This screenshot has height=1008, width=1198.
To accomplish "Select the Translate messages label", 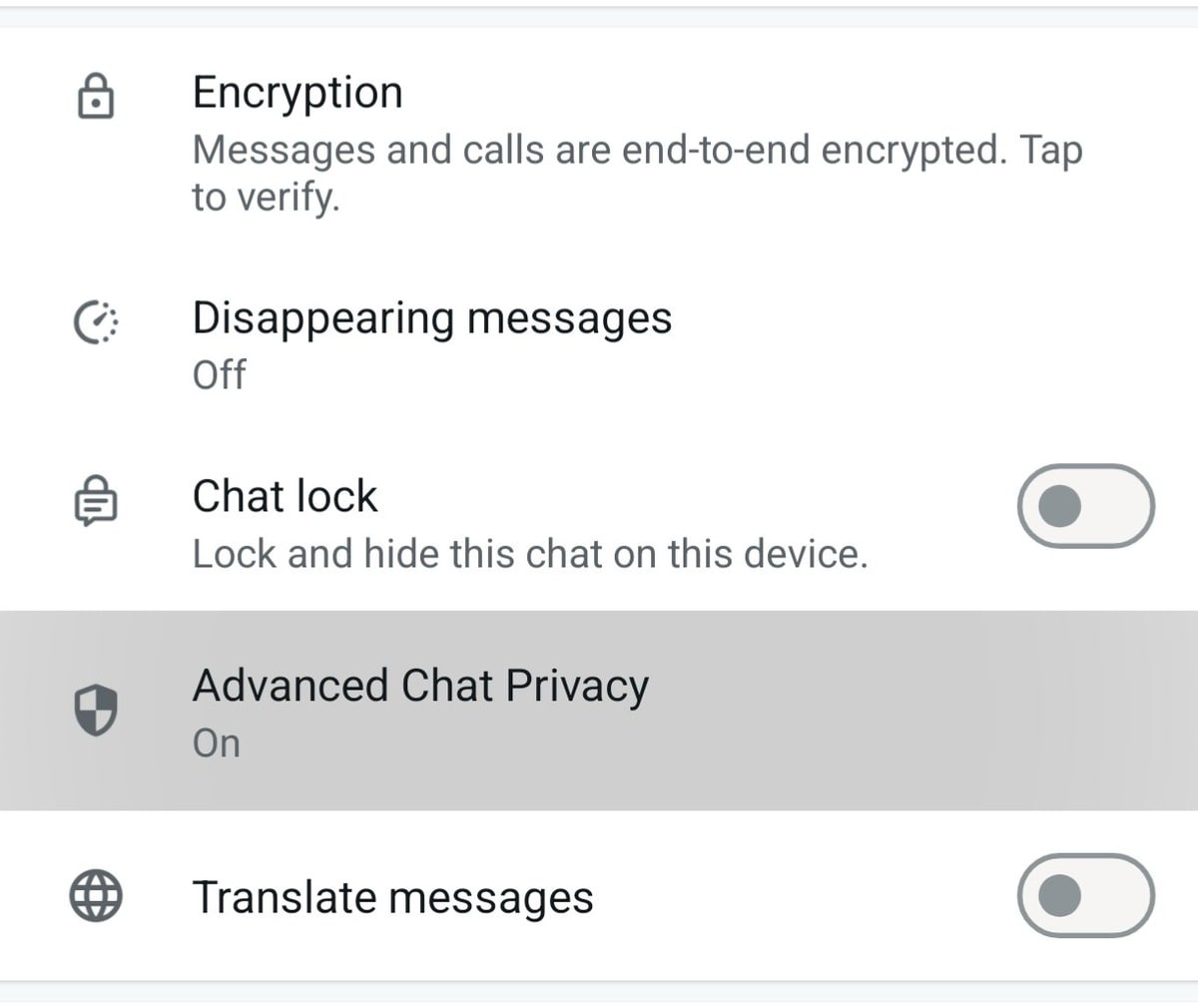I will coord(392,896).
